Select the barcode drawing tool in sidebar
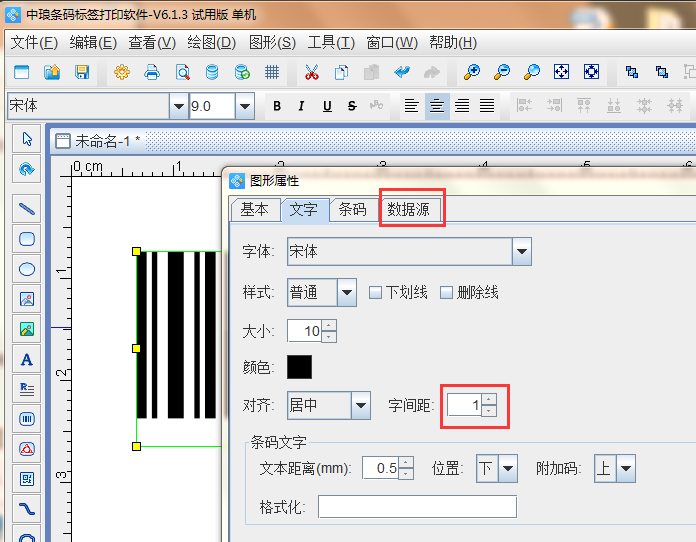Image resolution: width=696 pixels, height=542 pixels. pyautogui.click(x=27, y=418)
